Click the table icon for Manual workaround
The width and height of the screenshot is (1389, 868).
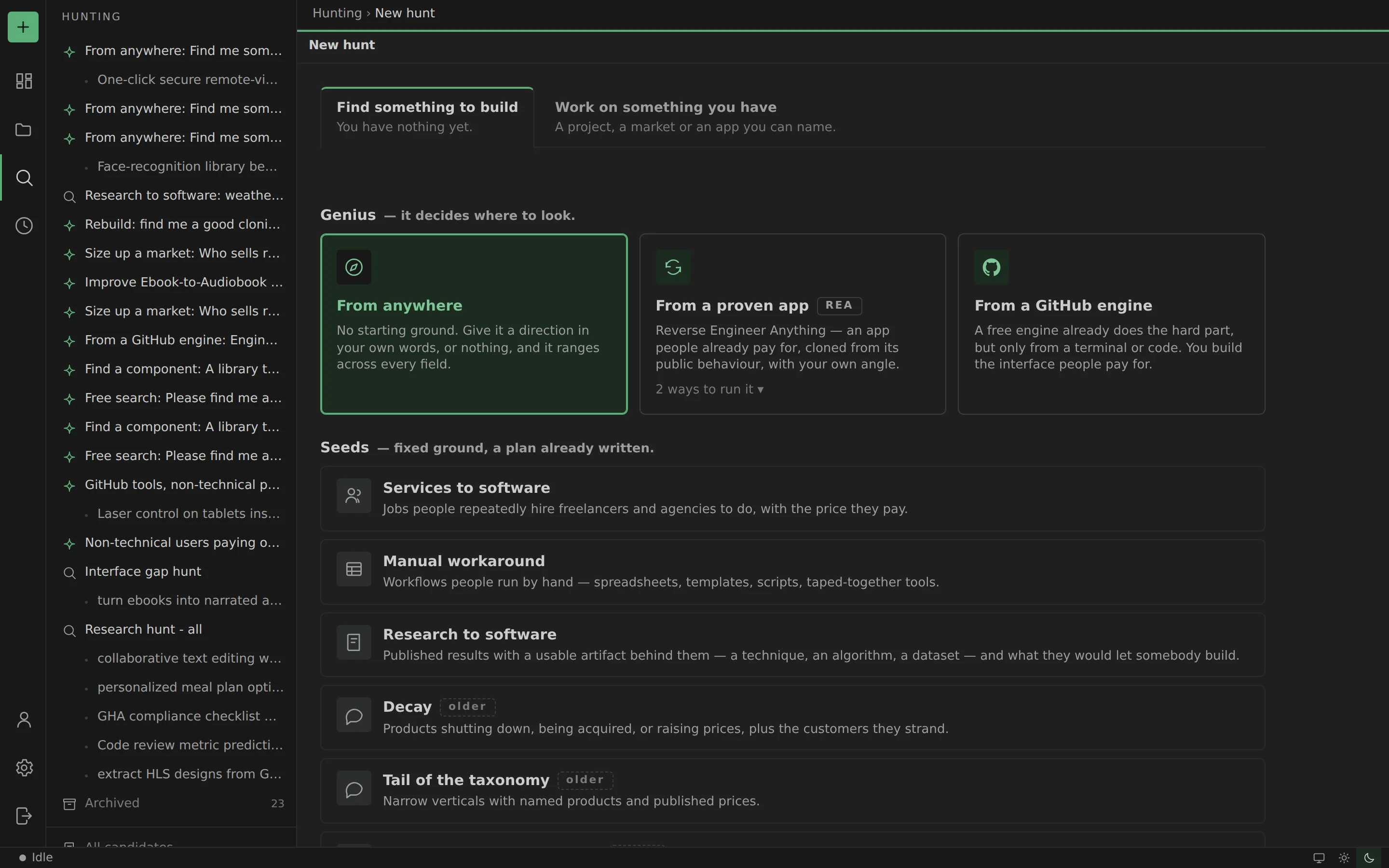pos(354,569)
